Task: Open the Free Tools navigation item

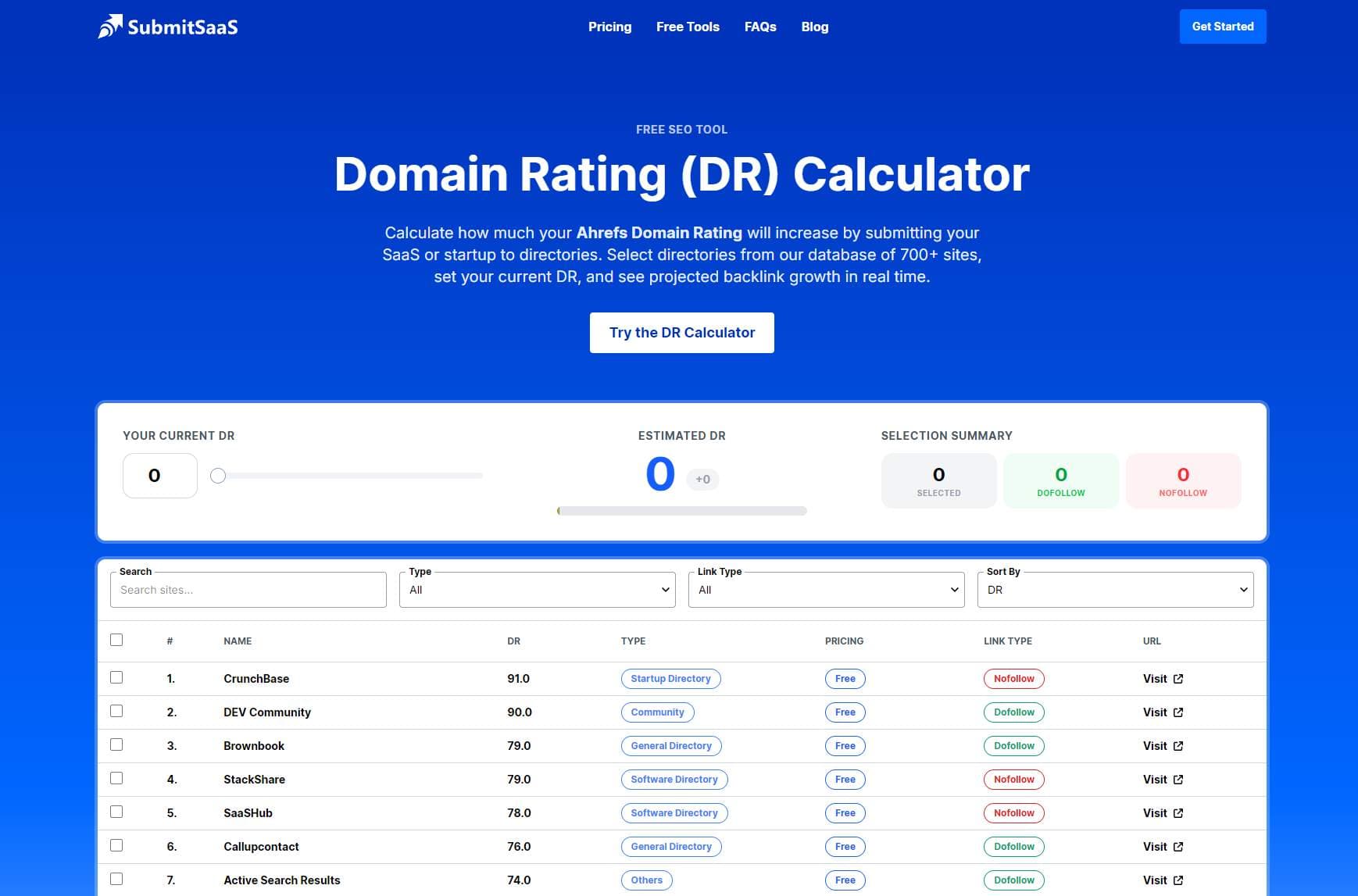Action: [688, 27]
